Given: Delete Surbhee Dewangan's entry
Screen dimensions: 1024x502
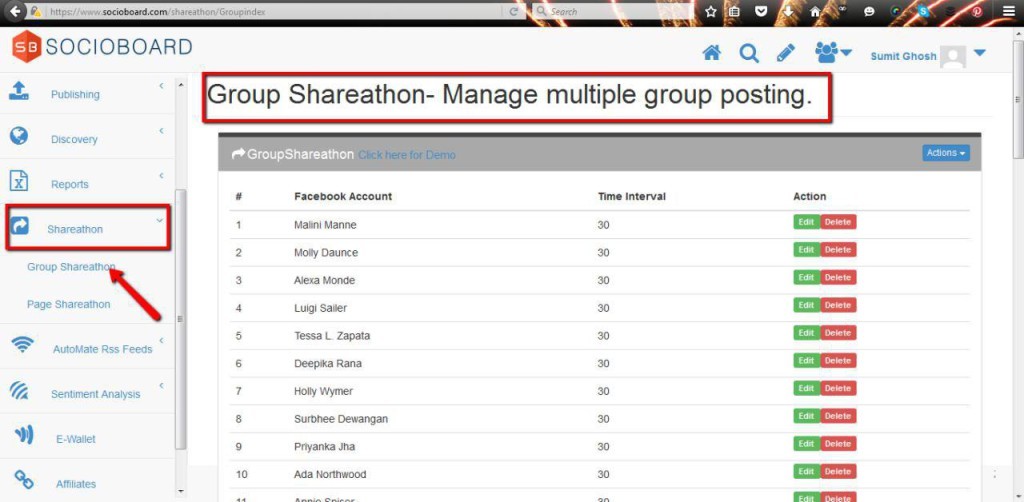Looking at the screenshot, I should click(838, 416).
